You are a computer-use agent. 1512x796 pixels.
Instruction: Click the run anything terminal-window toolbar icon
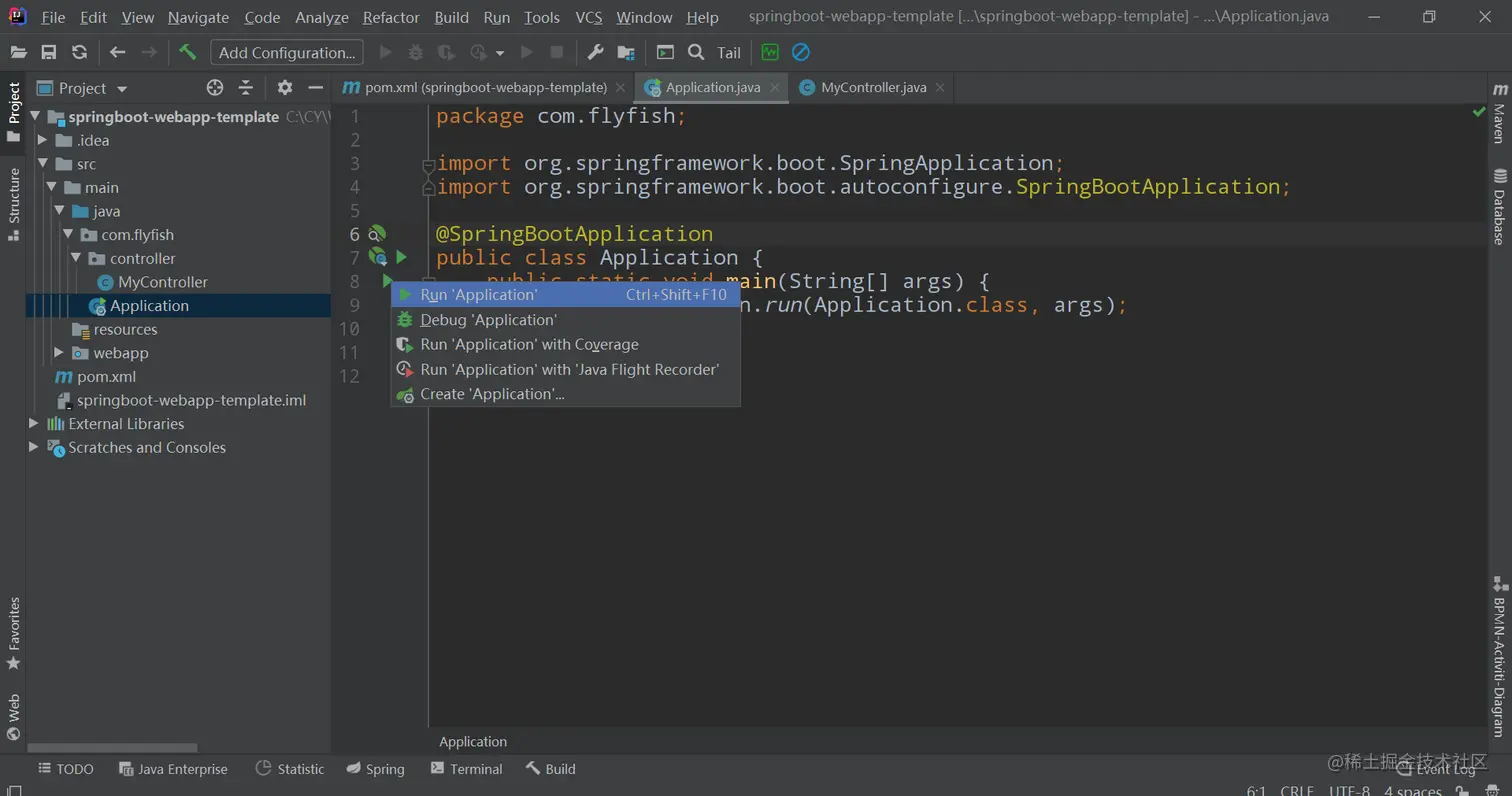[665, 52]
